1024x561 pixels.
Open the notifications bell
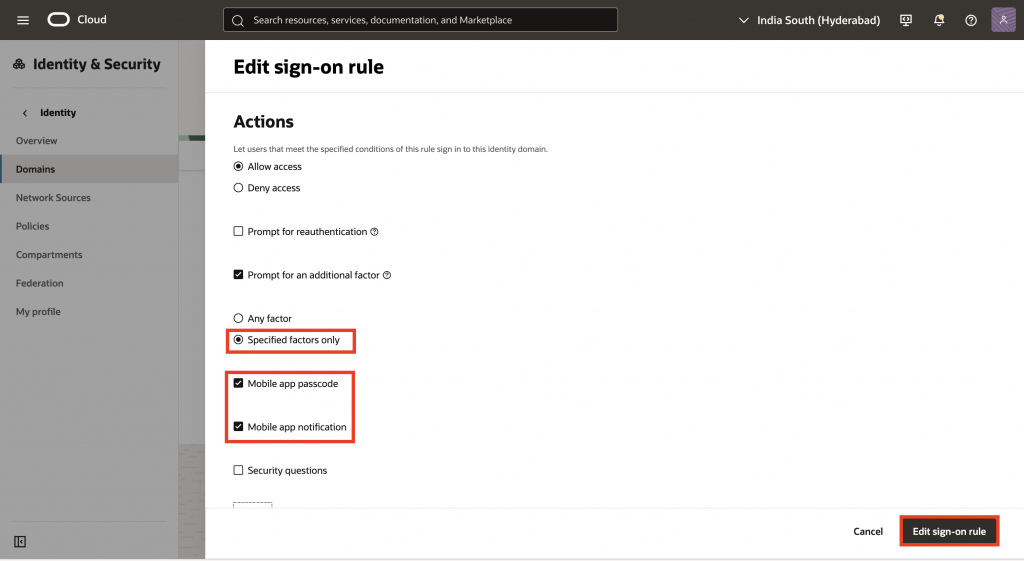coord(938,20)
